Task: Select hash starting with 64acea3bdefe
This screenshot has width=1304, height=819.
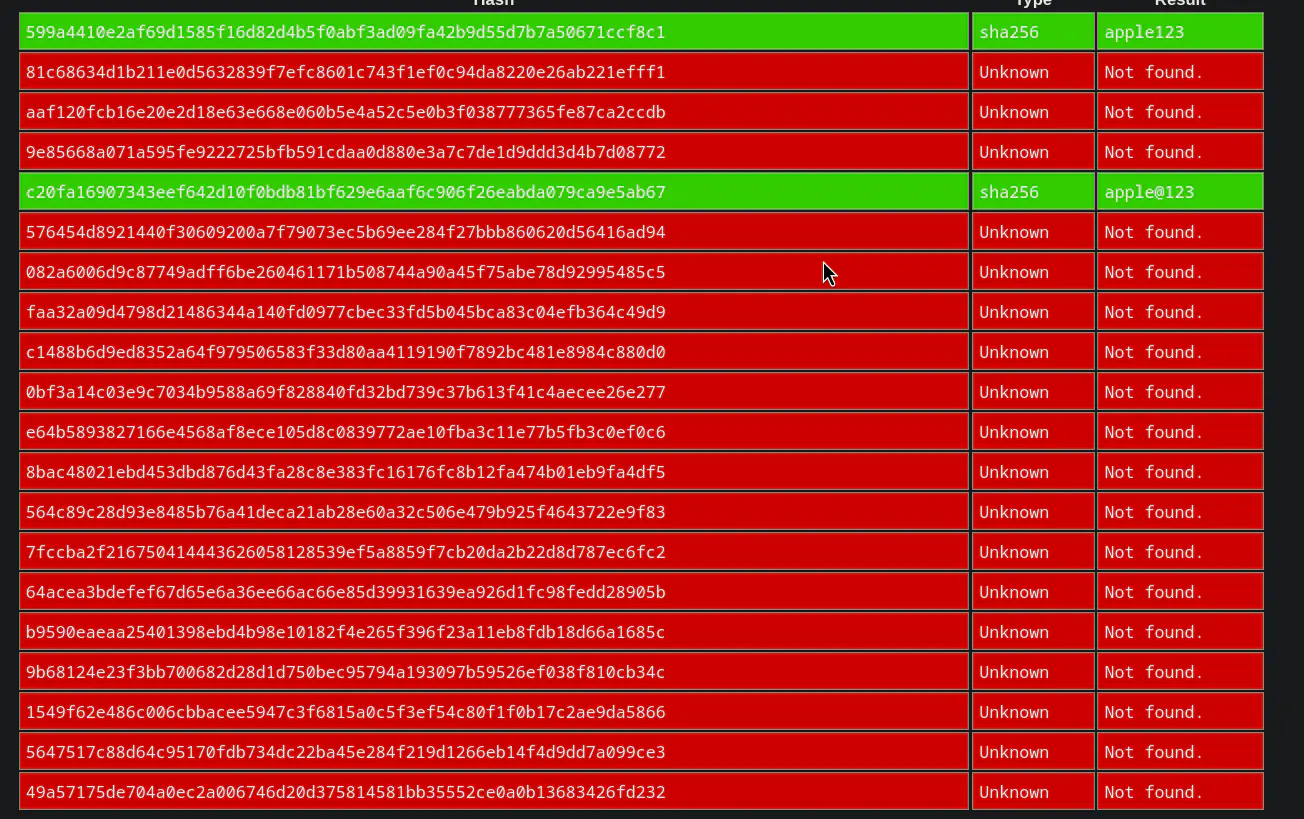Action: coord(494,591)
